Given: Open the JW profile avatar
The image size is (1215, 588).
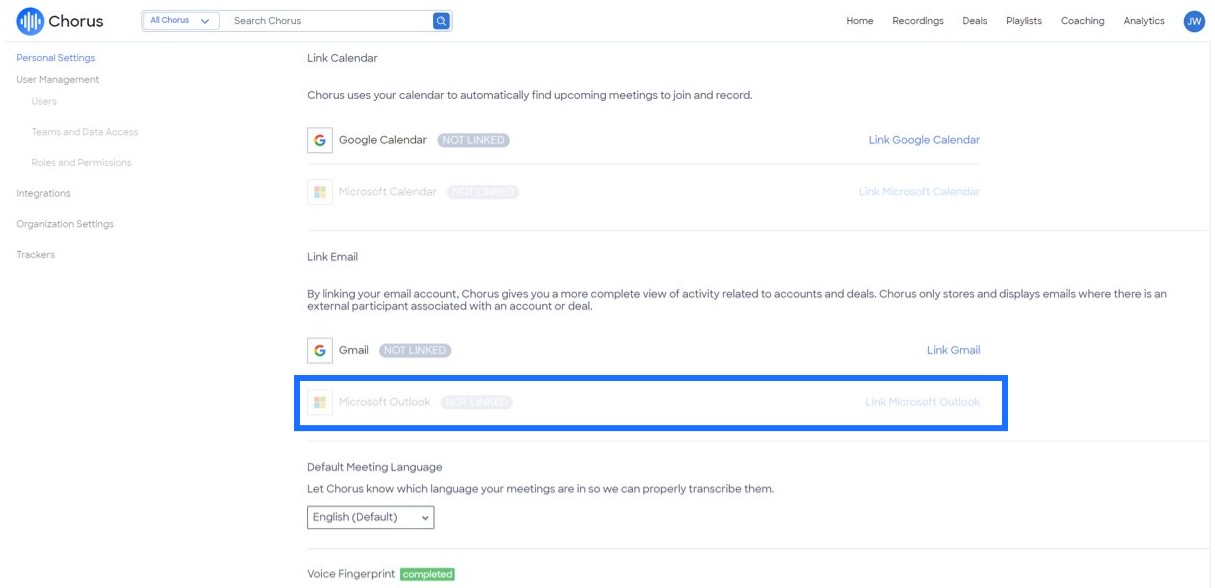Looking at the screenshot, I should click(1194, 20).
